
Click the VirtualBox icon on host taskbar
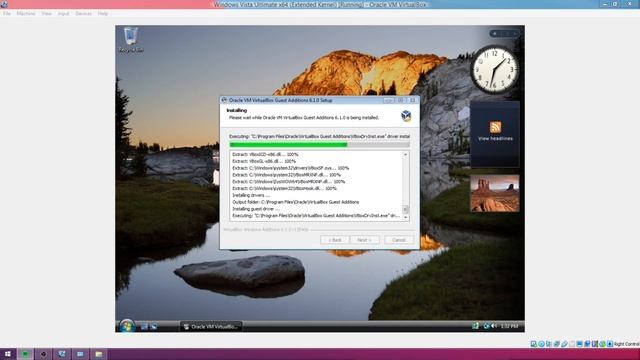[x=62, y=354]
